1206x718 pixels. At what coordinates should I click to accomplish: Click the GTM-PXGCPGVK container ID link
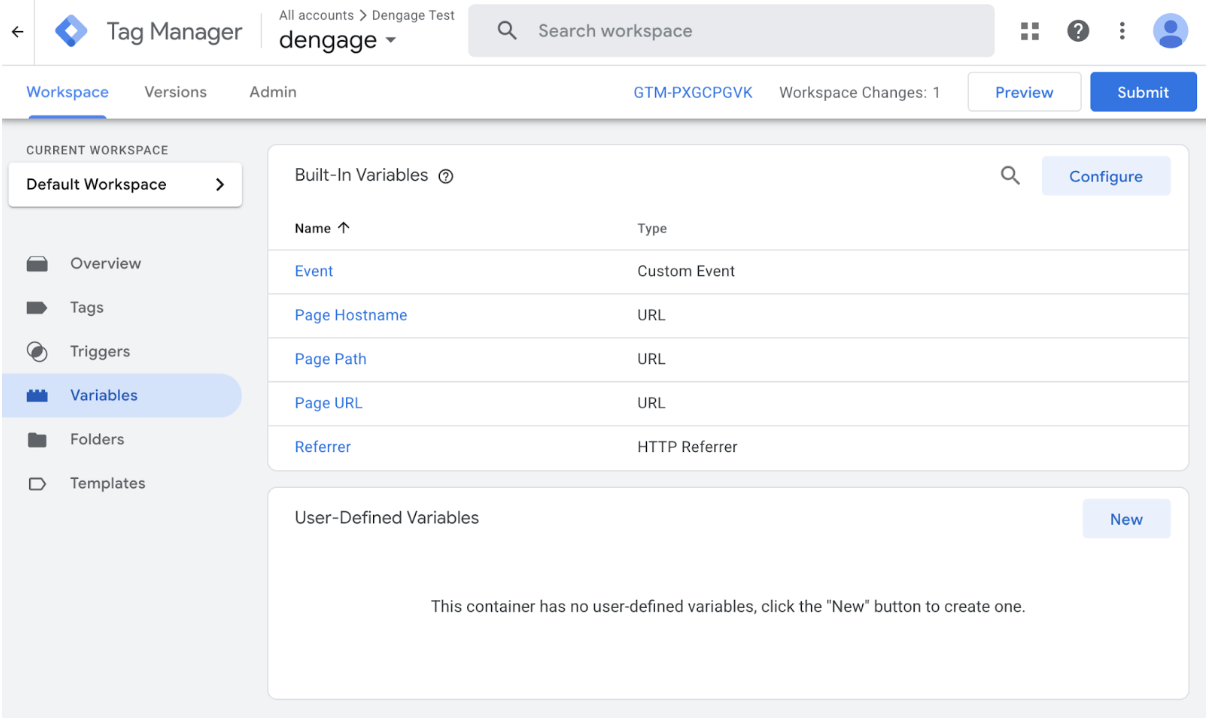693,92
